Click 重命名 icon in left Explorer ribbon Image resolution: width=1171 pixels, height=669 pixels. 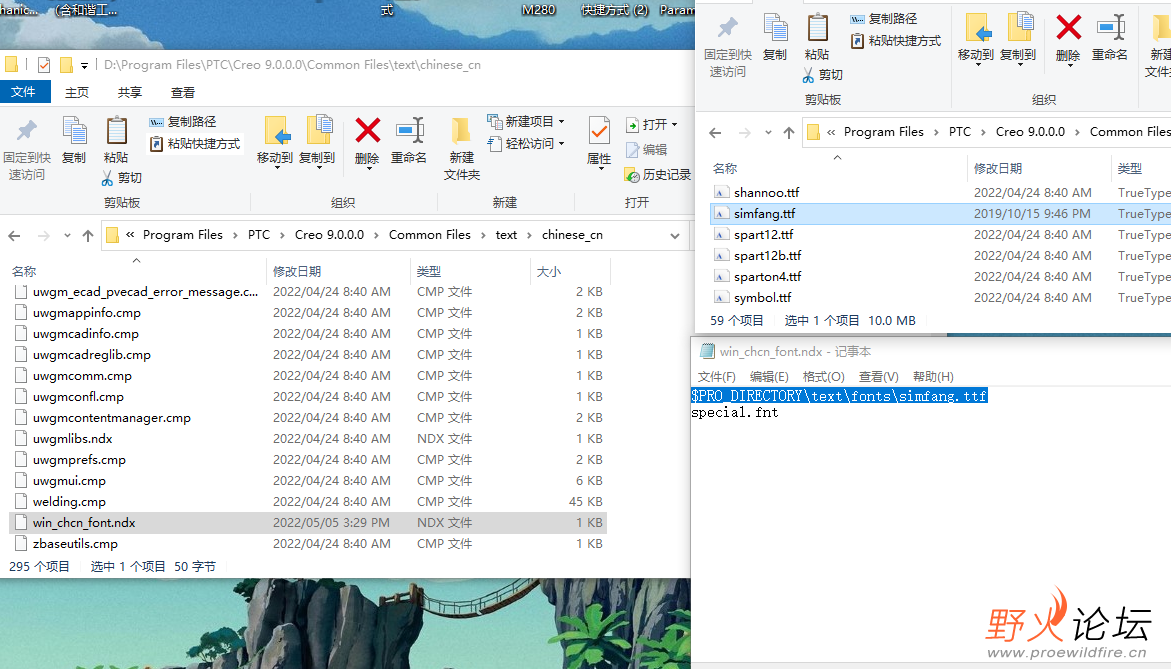click(409, 131)
